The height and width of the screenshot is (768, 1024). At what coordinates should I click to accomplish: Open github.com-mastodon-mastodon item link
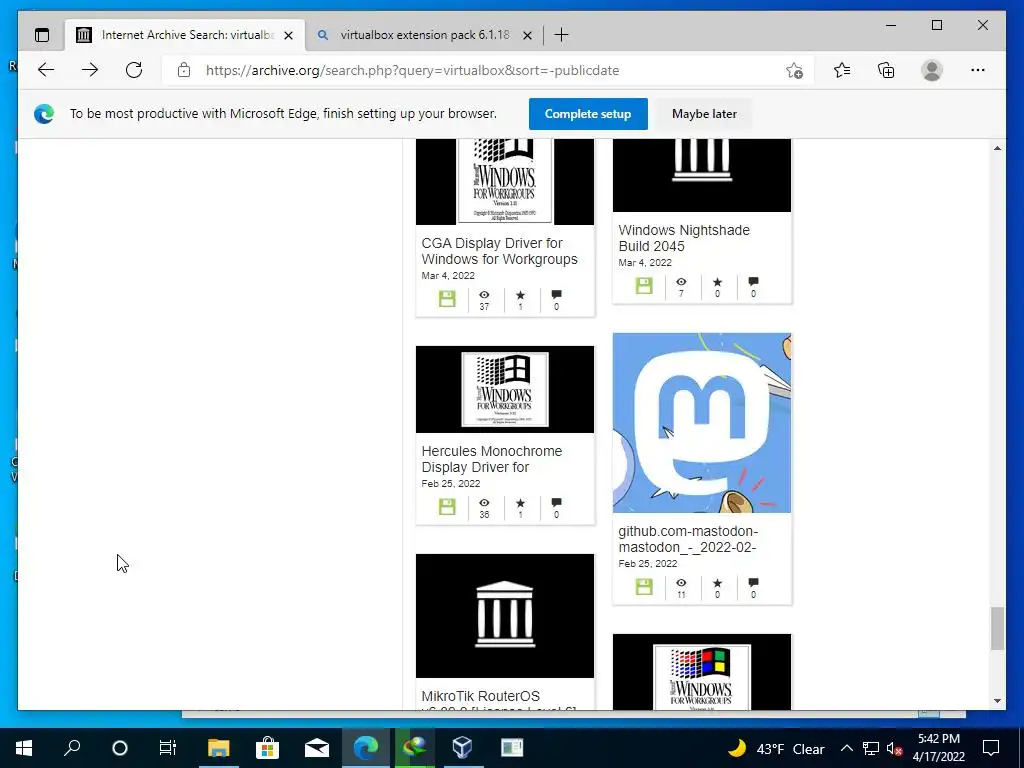pyautogui.click(x=688, y=539)
